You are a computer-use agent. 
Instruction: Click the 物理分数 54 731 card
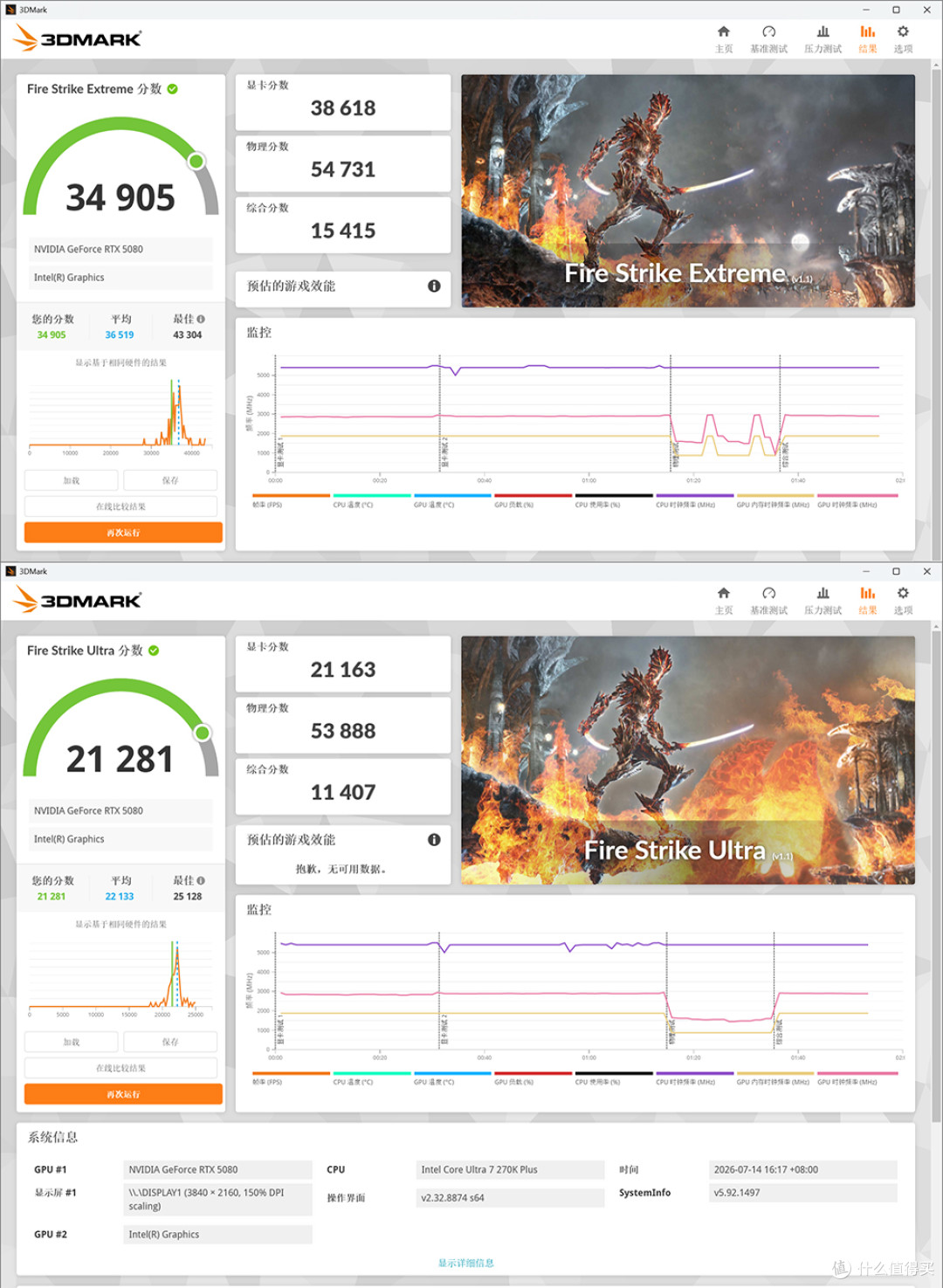click(x=343, y=163)
